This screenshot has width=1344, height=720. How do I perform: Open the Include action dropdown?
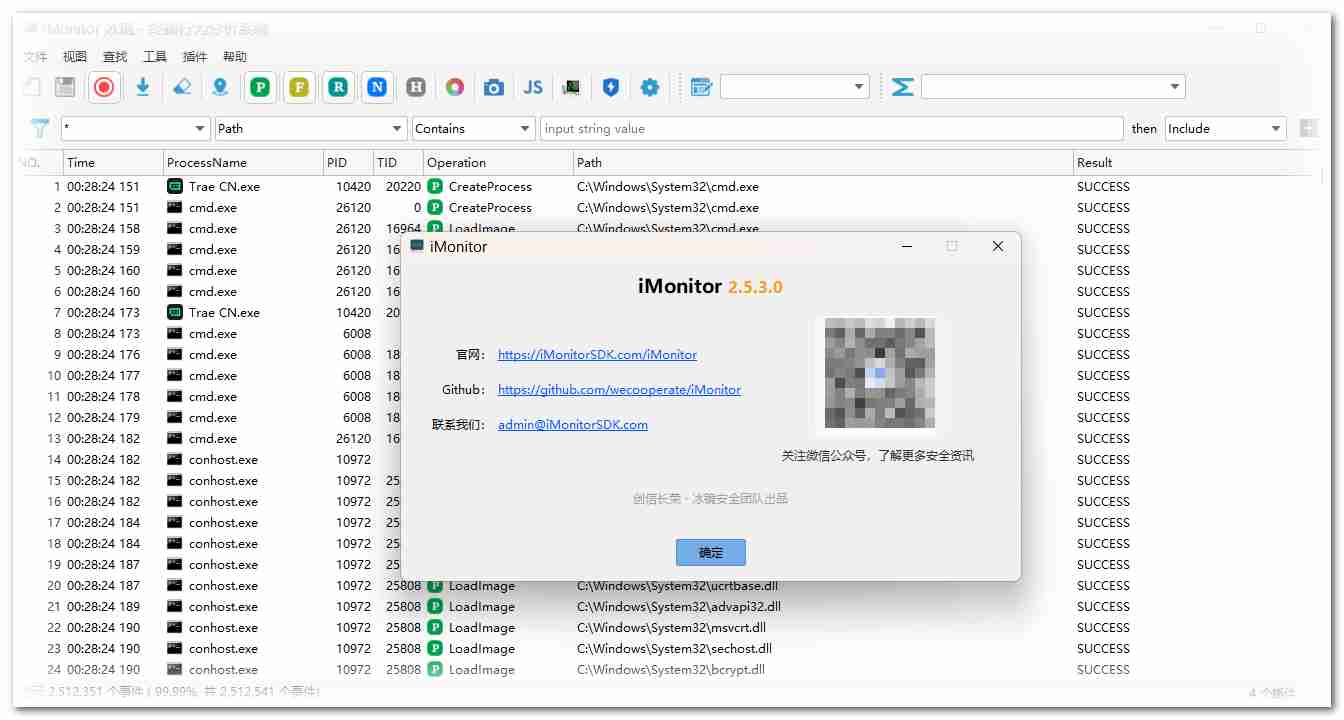(1224, 128)
